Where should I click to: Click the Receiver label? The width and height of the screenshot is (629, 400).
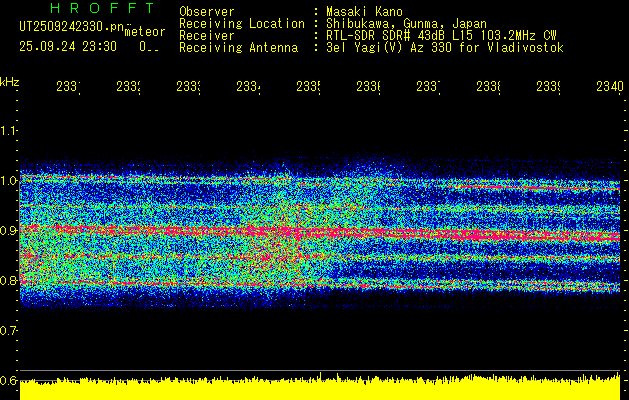pos(207,36)
